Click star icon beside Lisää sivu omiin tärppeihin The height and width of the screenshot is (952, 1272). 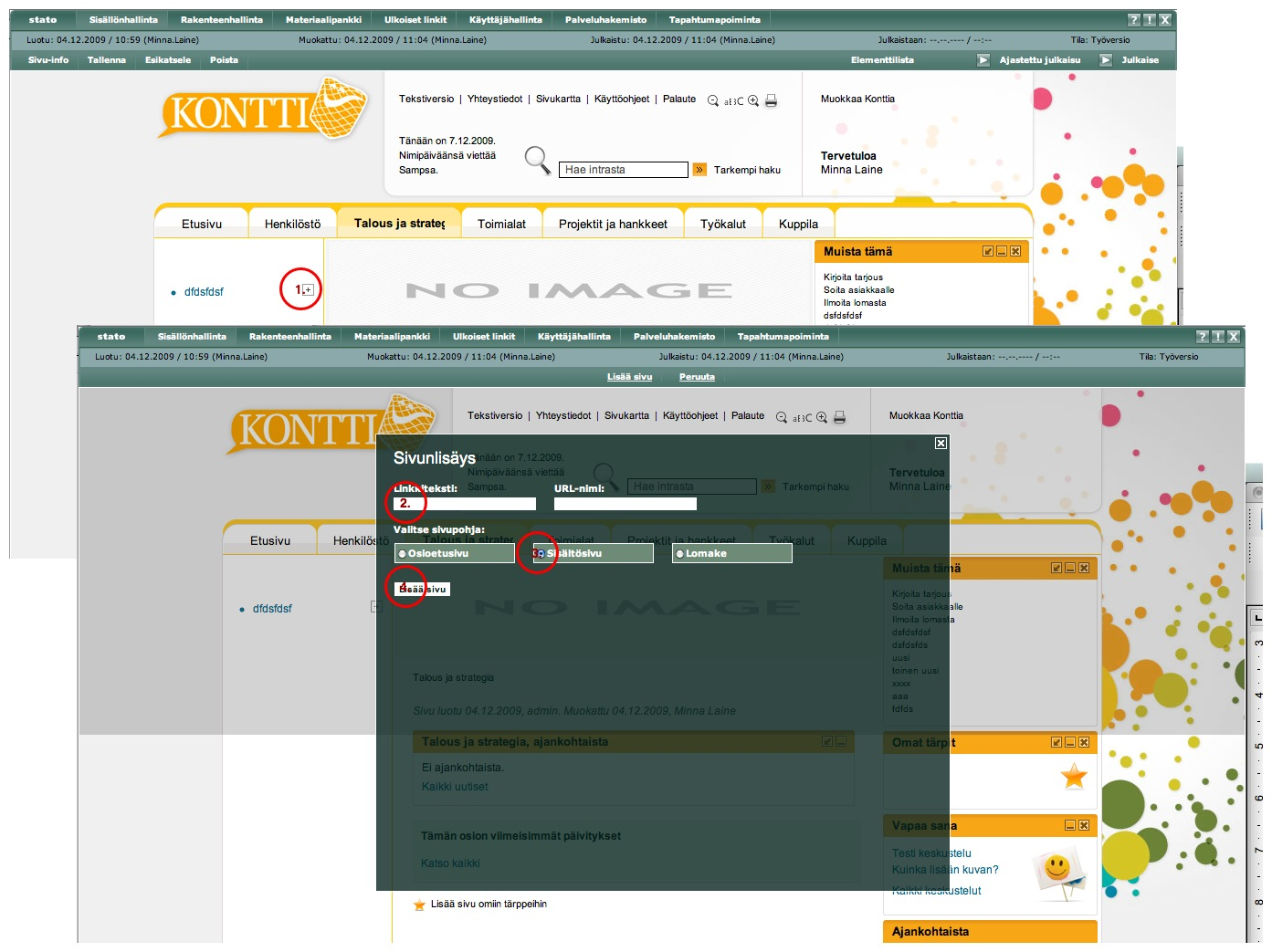pyautogui.click(x=419, y=905)
